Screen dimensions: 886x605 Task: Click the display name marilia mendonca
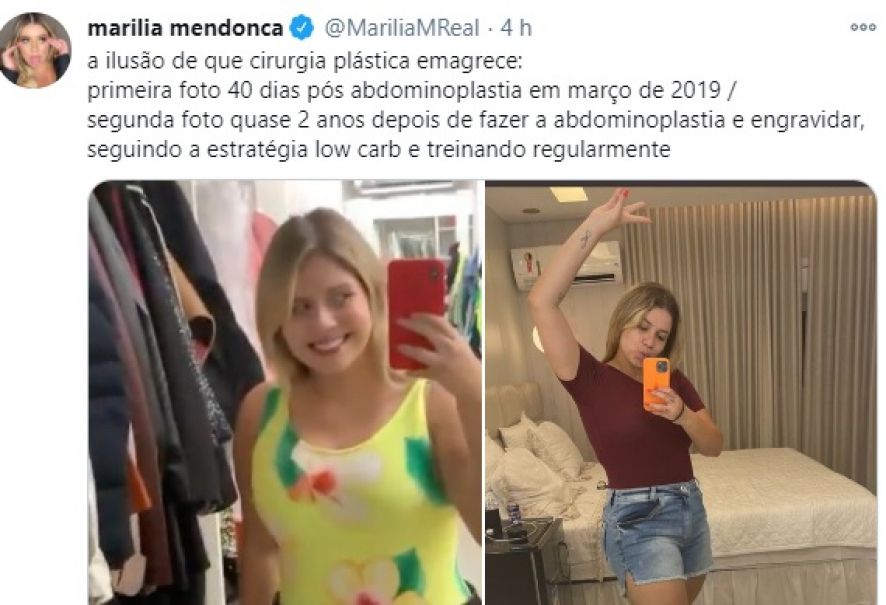[x=185, y=28]
